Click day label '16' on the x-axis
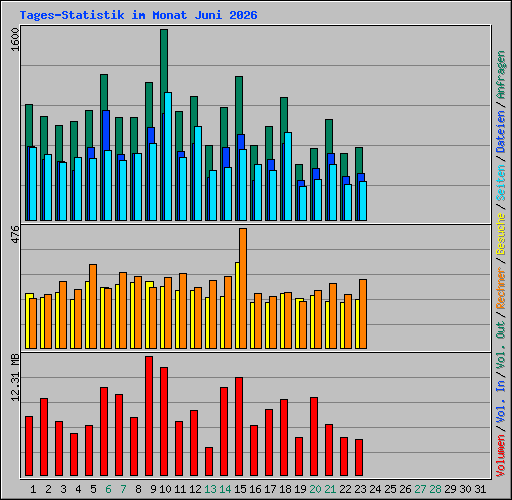The width and height of the screenshot is (512, 500). pos(255,489)
